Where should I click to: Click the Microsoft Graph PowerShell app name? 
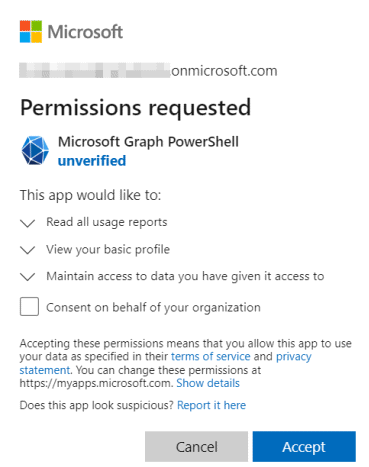(x=148, y=142)
